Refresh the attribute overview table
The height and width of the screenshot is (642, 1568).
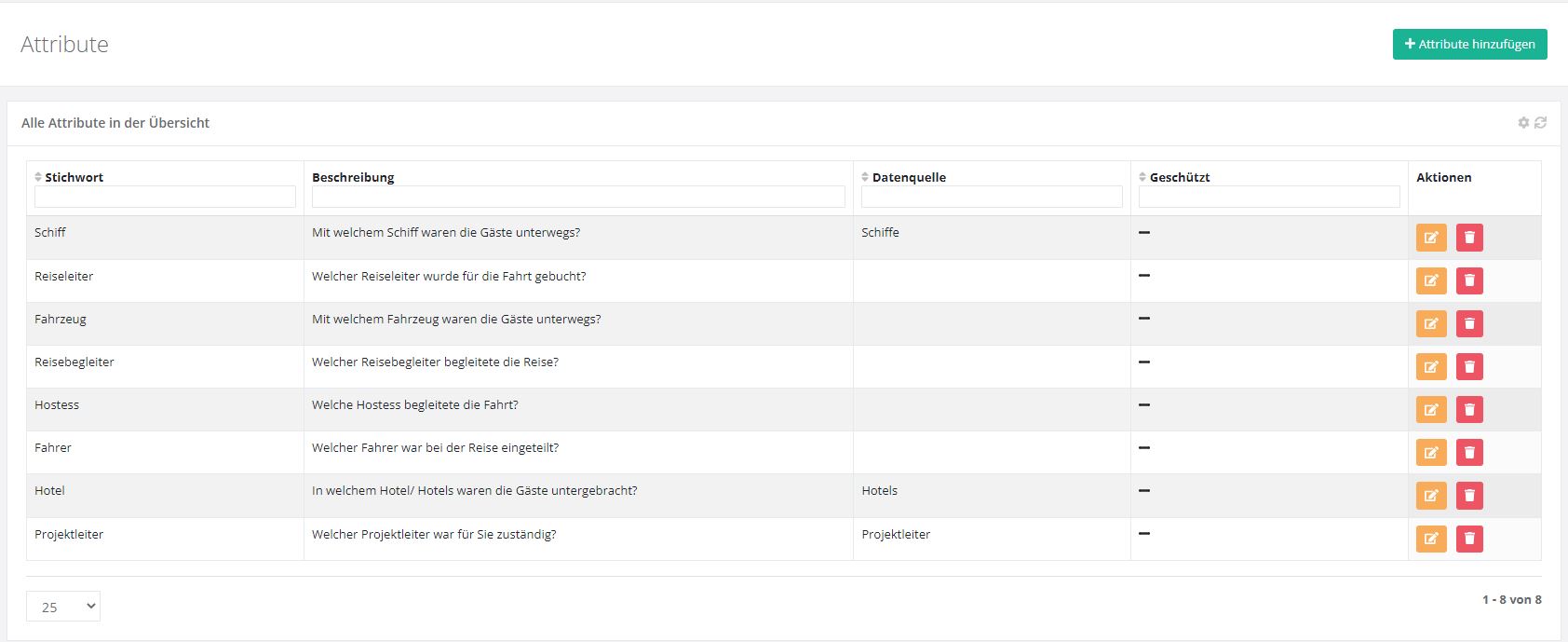pyautogui.click(x=1540, y=123)
